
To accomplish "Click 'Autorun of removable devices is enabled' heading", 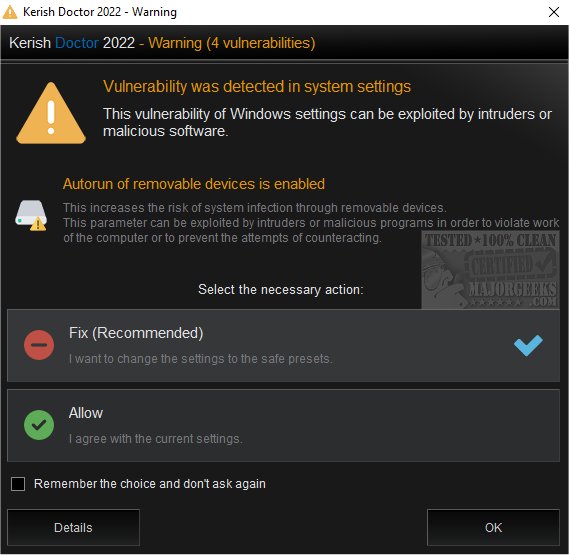I will point(194,184).
